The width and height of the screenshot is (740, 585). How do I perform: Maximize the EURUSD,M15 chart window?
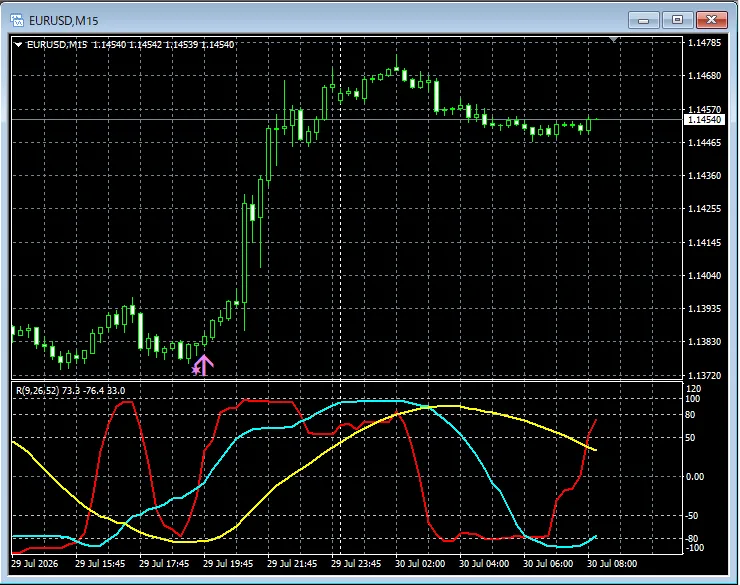point(677,20)
